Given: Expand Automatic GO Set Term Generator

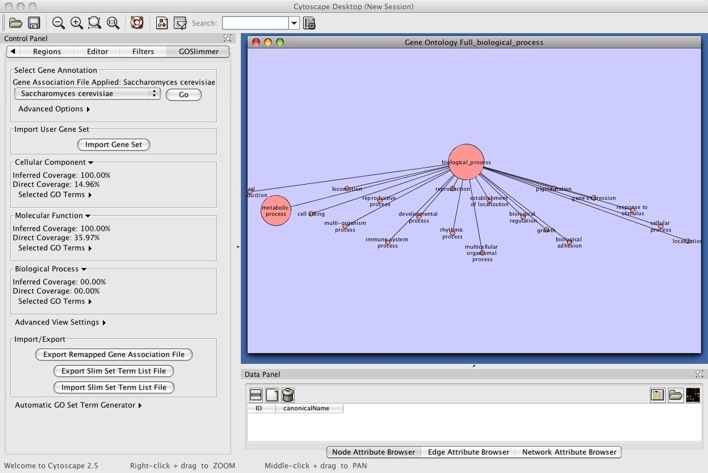Looking at the screenshot, I should click(78, 405).
